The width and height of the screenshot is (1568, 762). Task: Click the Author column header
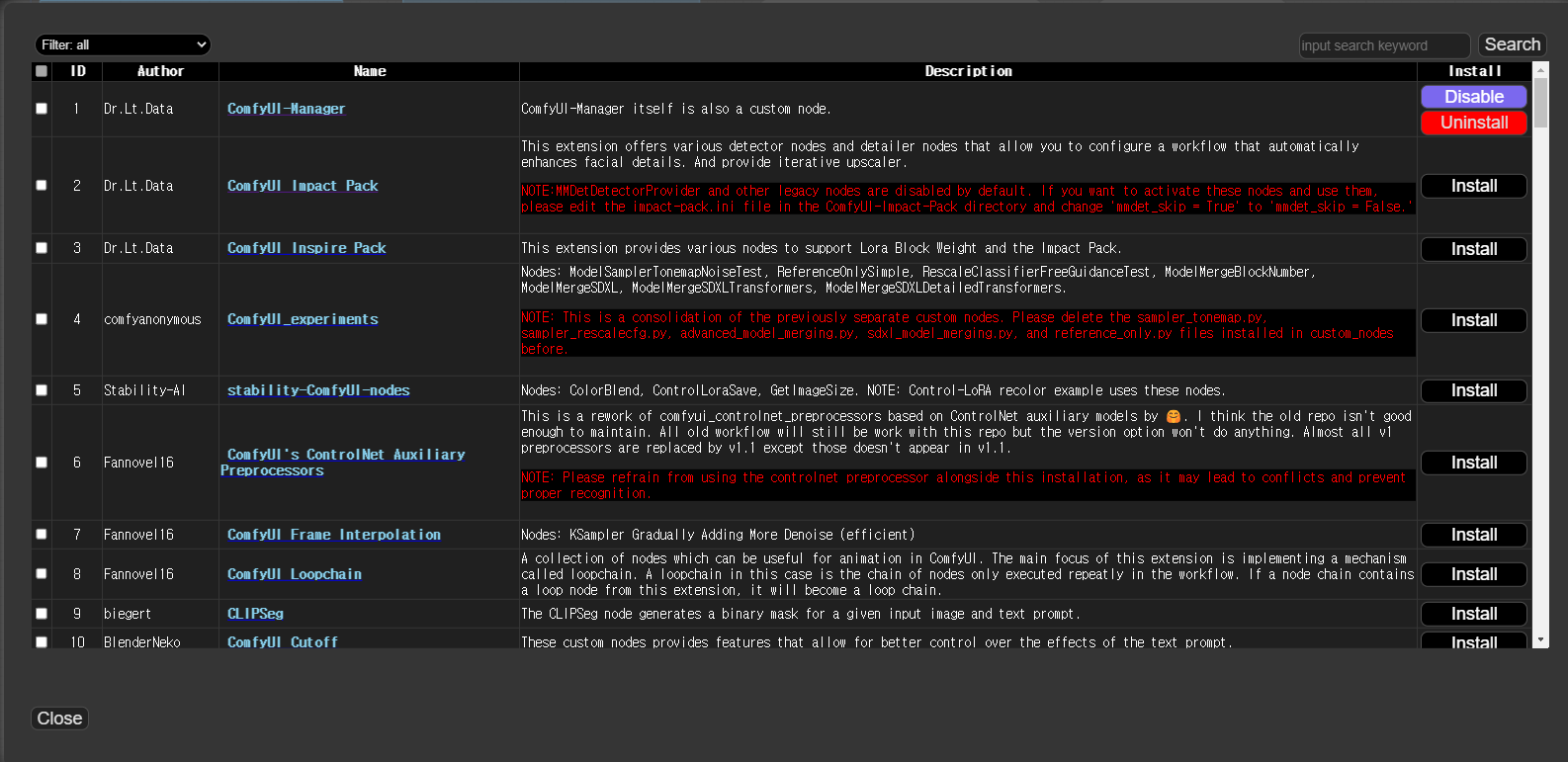pyautogui.click(x=160, y=71)
